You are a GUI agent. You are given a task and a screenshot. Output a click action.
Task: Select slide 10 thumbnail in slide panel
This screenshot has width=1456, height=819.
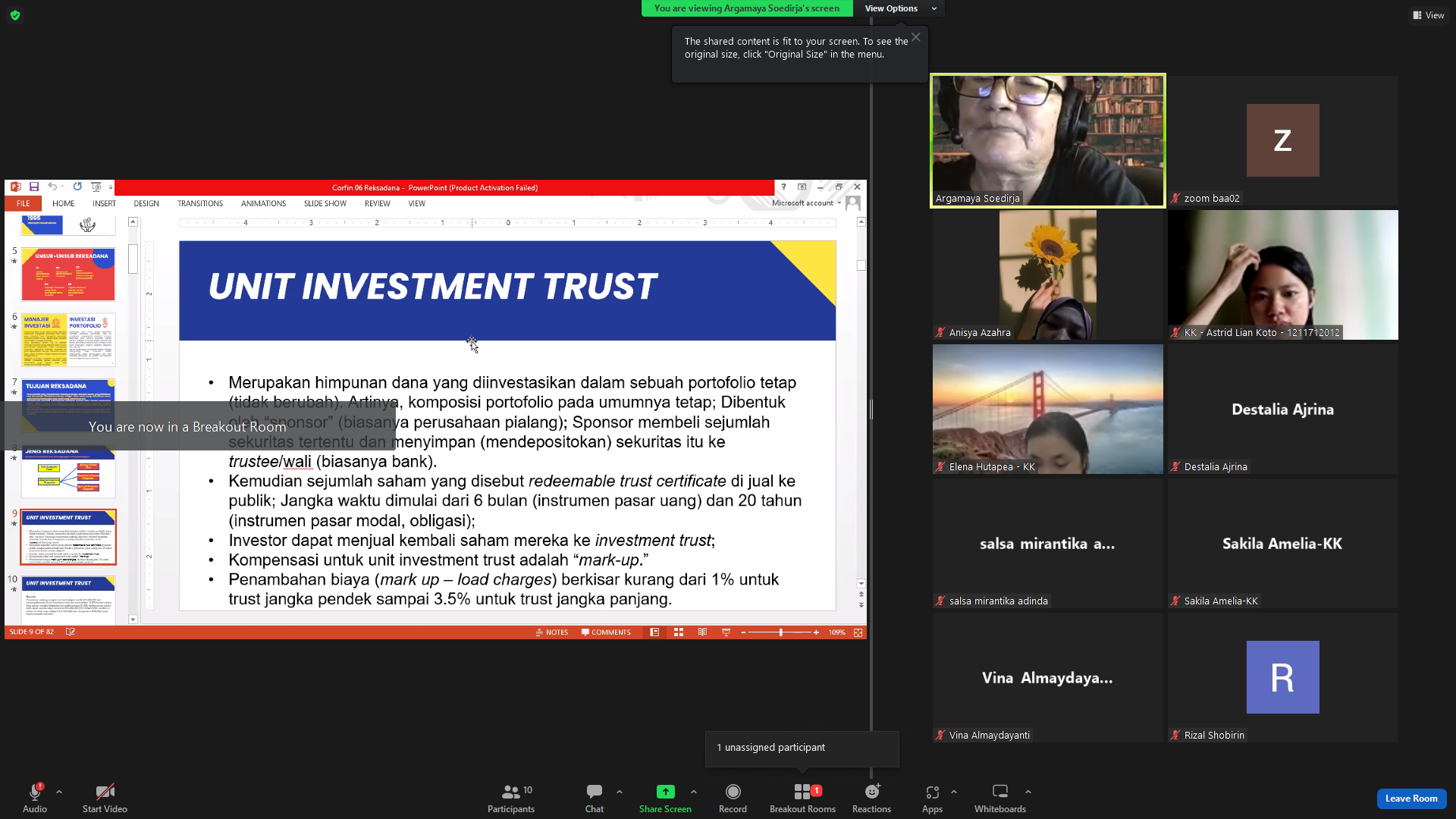click(x=68, y=600)
